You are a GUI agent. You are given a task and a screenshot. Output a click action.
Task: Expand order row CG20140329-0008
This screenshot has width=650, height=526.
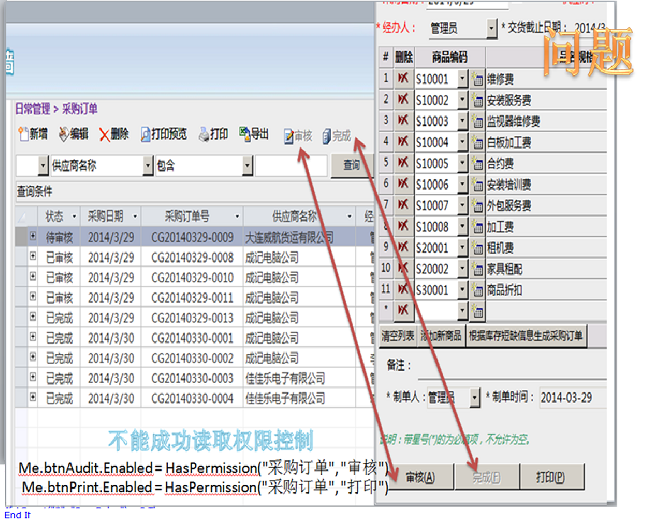tap(33, 256)
